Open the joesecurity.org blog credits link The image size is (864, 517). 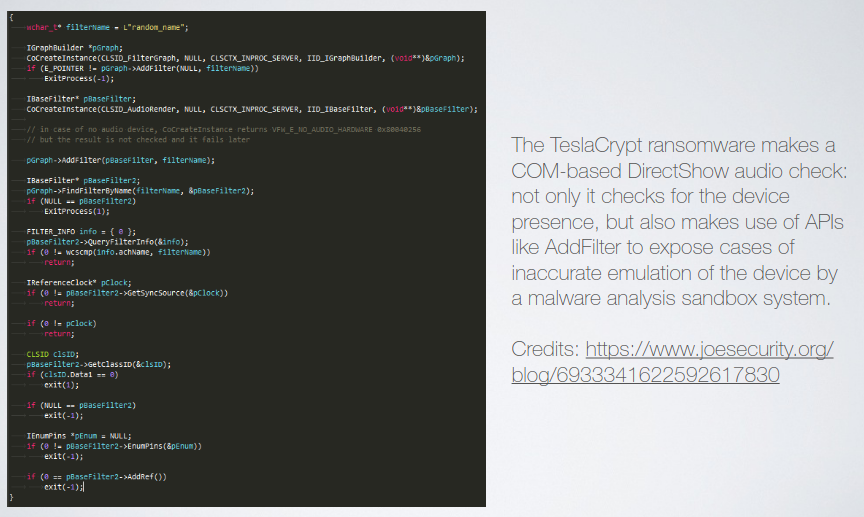pyautogui.click(x=672, y=362)
